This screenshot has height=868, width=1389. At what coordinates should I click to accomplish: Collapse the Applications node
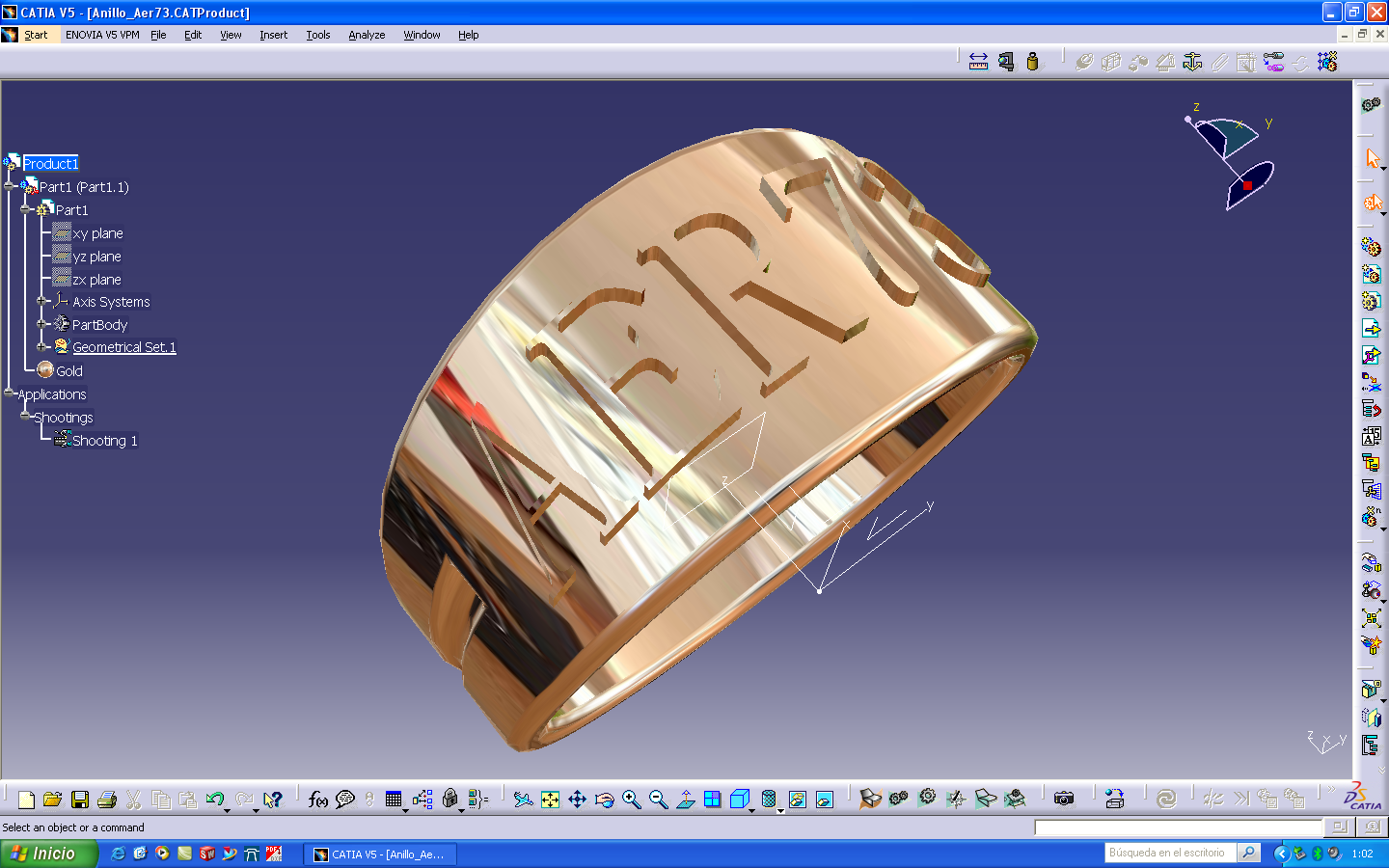[x=10, y=393]
